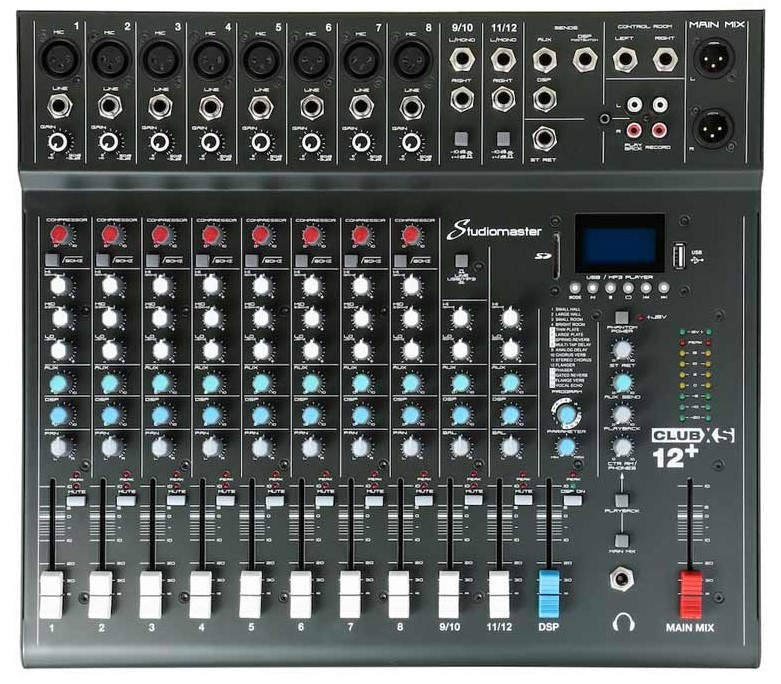Click the 9/10 BAL knob
Viewport: 781px width, 684px height.
461,447
